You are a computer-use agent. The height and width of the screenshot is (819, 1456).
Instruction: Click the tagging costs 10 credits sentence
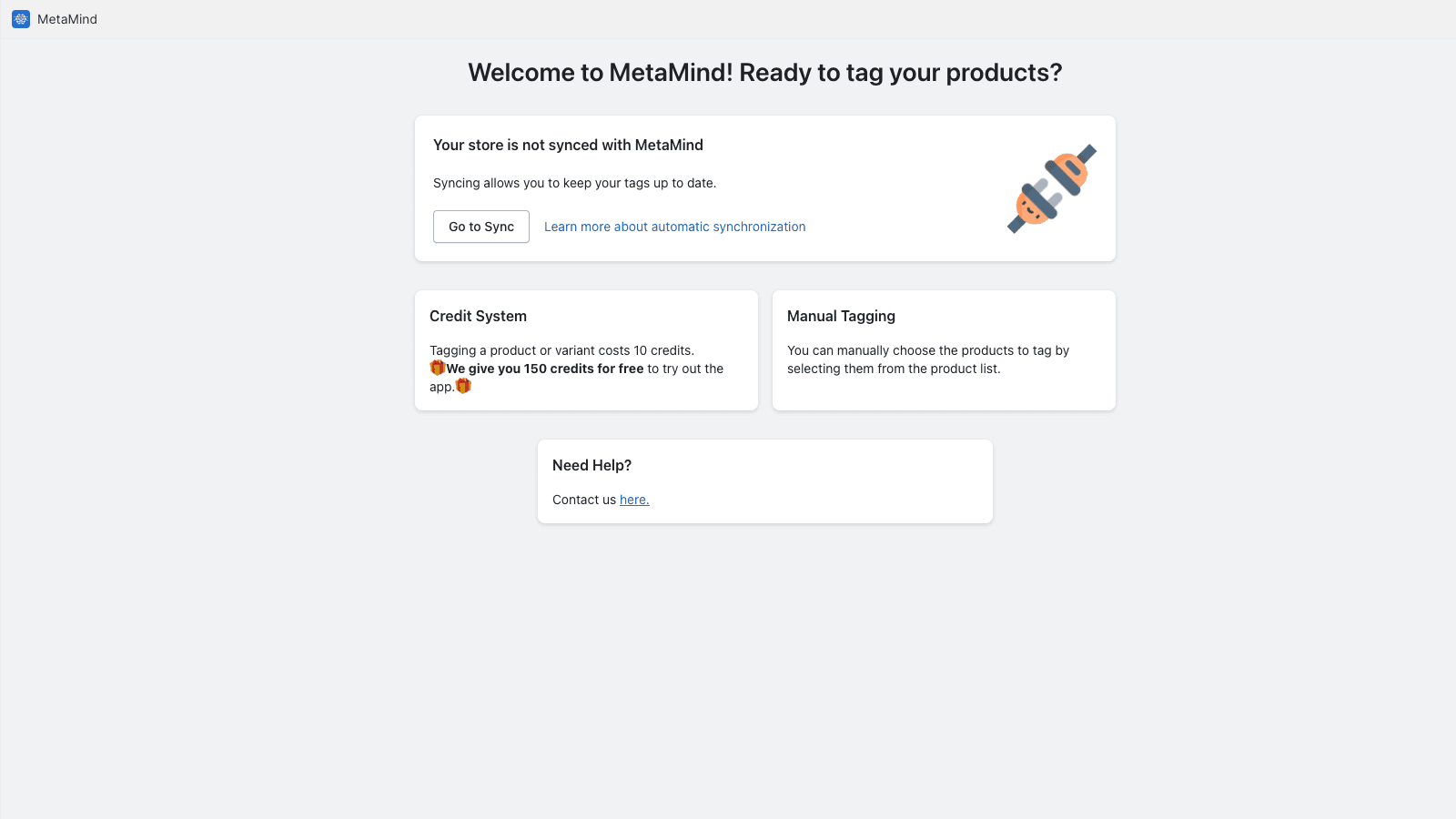tap(561, 349)
